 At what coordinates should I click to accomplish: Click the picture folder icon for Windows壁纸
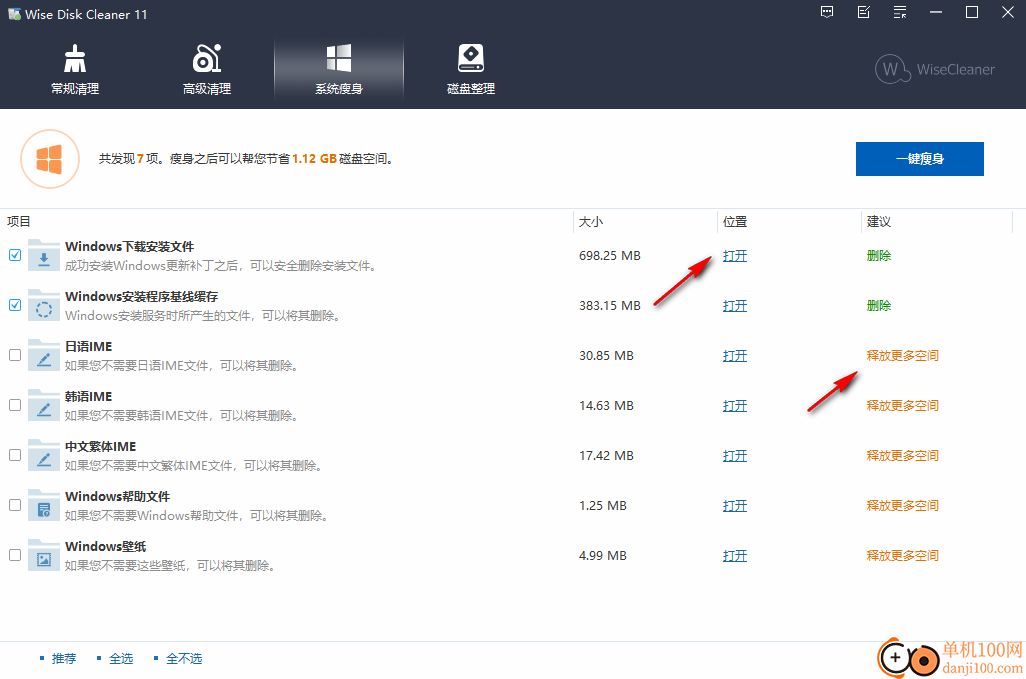coord(44,555)
